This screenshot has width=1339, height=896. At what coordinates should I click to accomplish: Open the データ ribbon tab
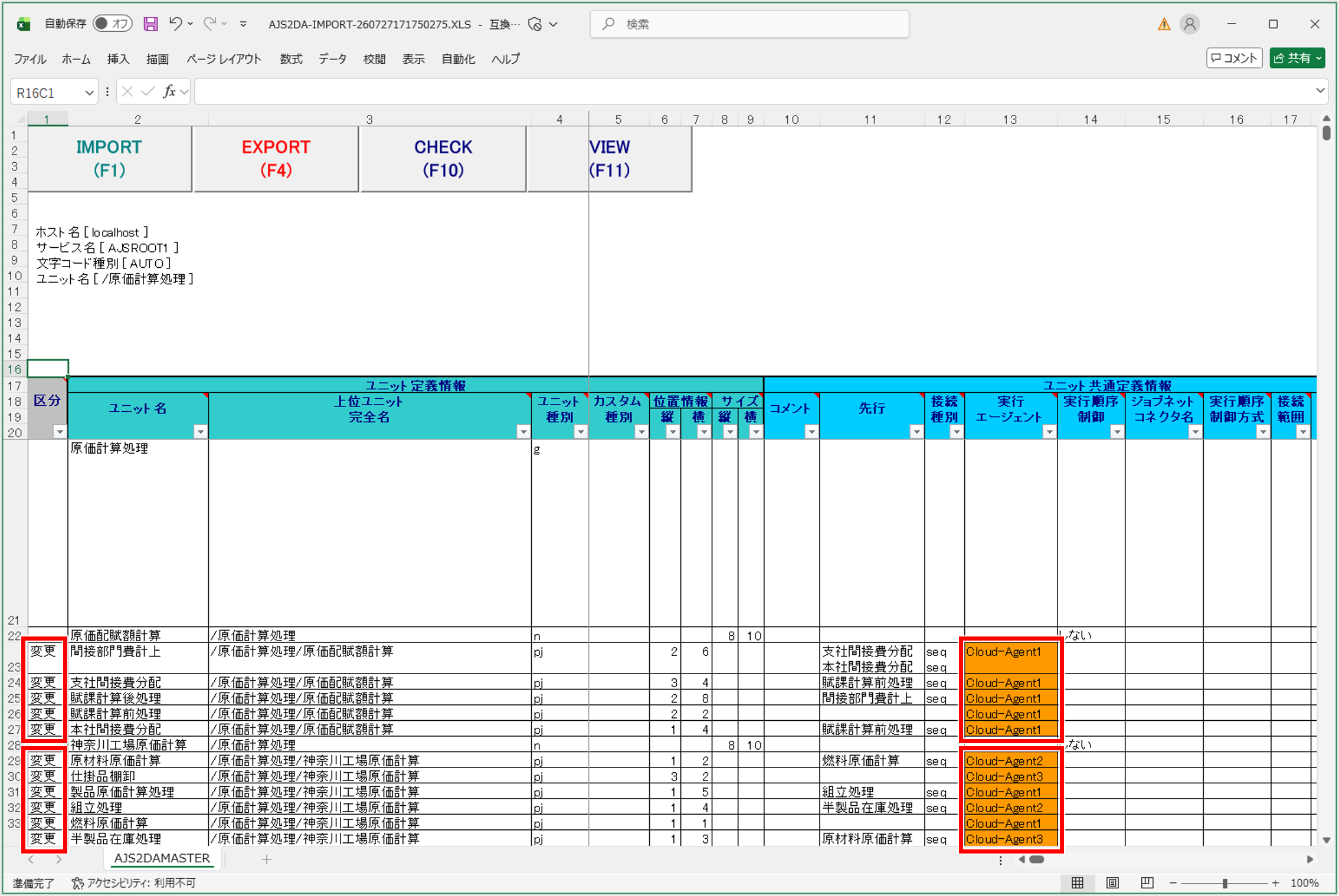pyautogui.click(x=333, y=59)
